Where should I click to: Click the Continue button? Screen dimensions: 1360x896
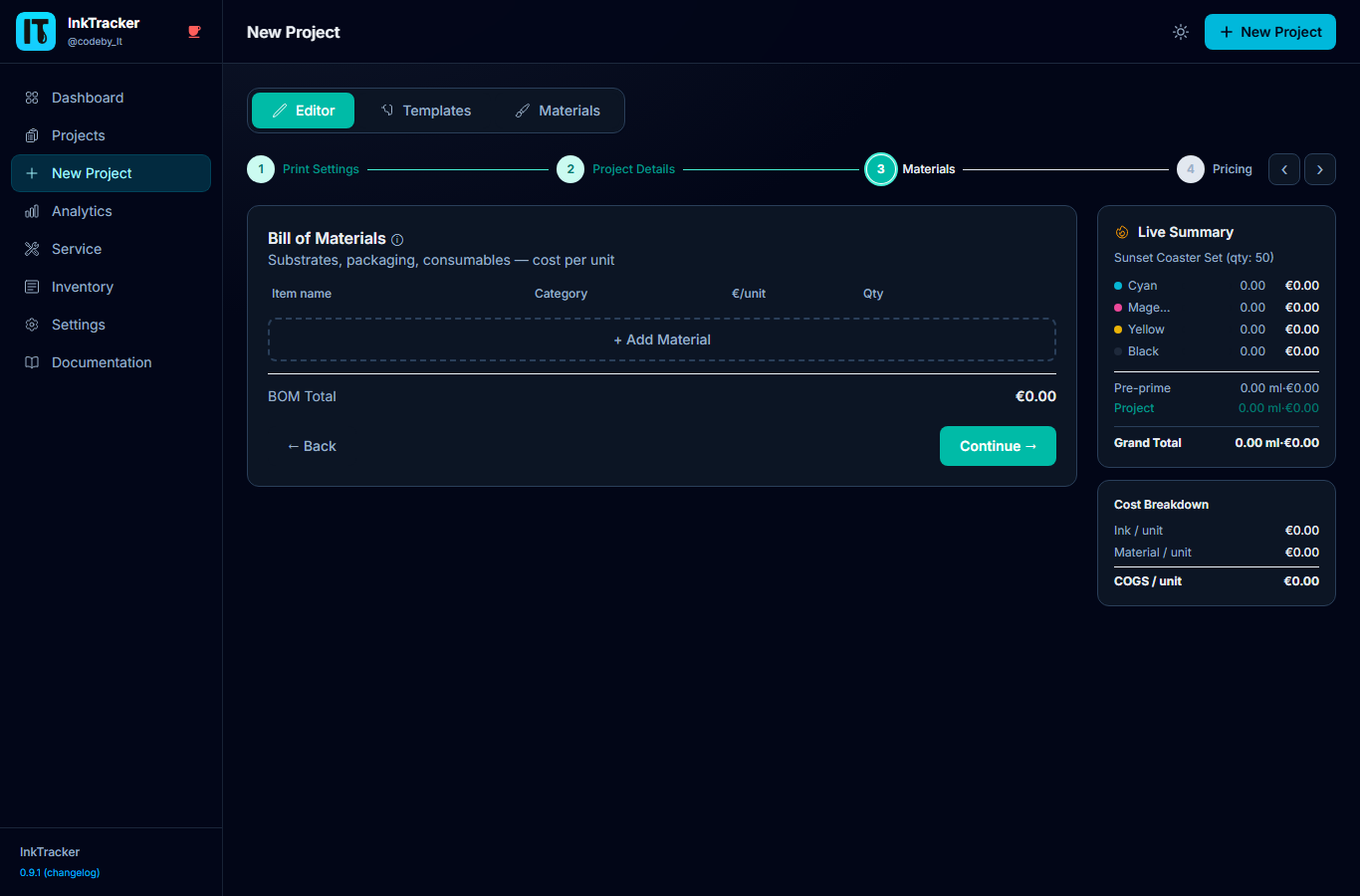tap(998, 446)
